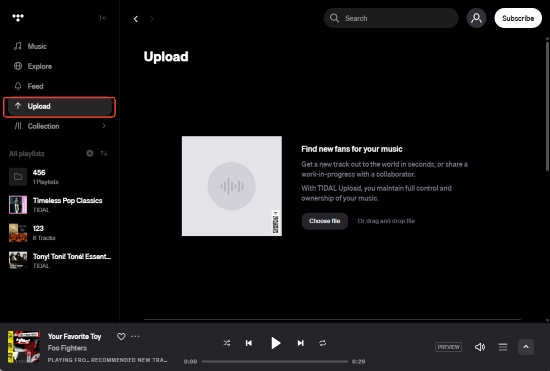This screenshot has height=371, width=550.
Task: Click the play button
Action: pyautogui.click(x=276, y=343)
